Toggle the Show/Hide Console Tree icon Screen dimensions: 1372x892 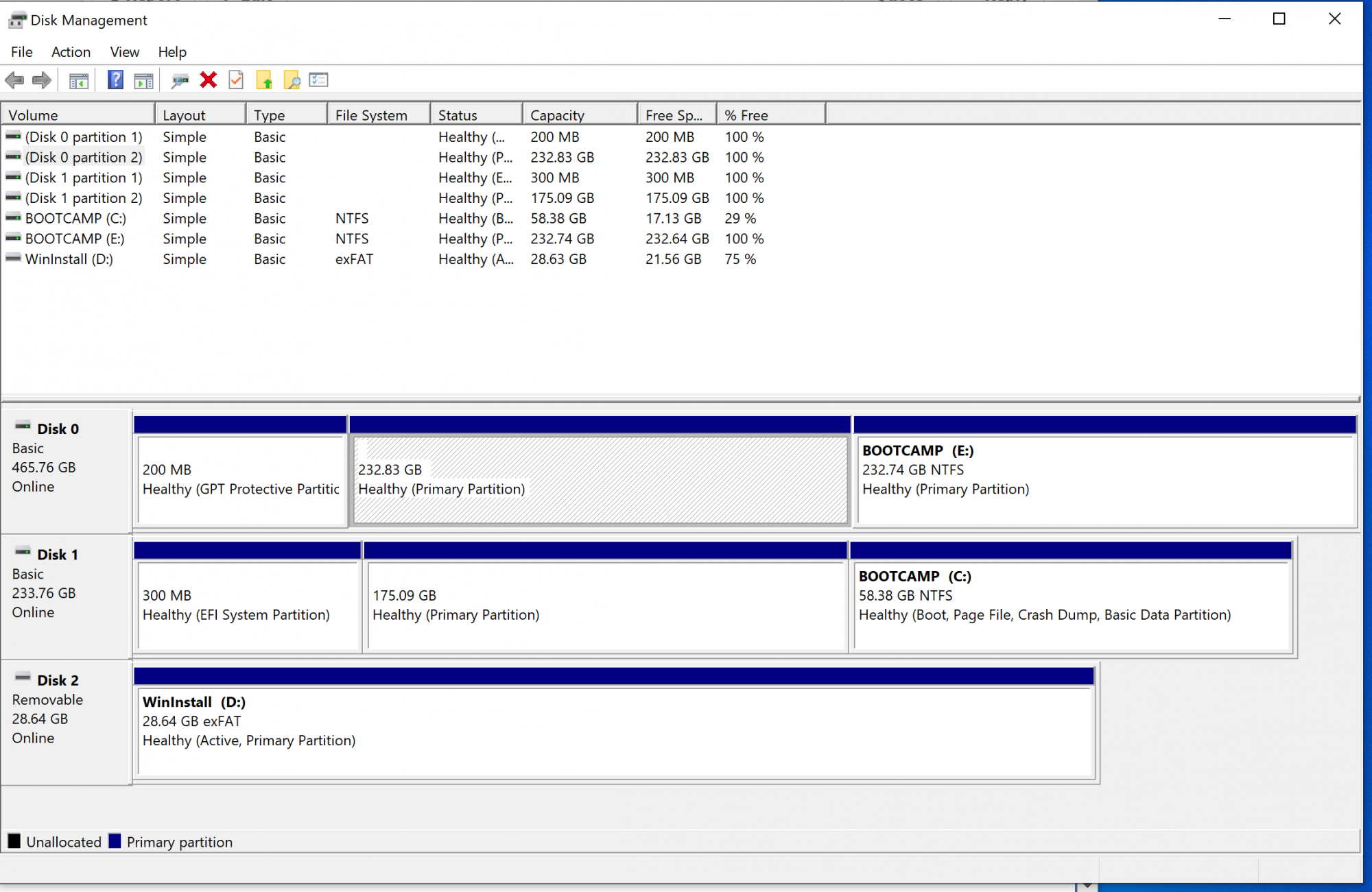[79, 81]
